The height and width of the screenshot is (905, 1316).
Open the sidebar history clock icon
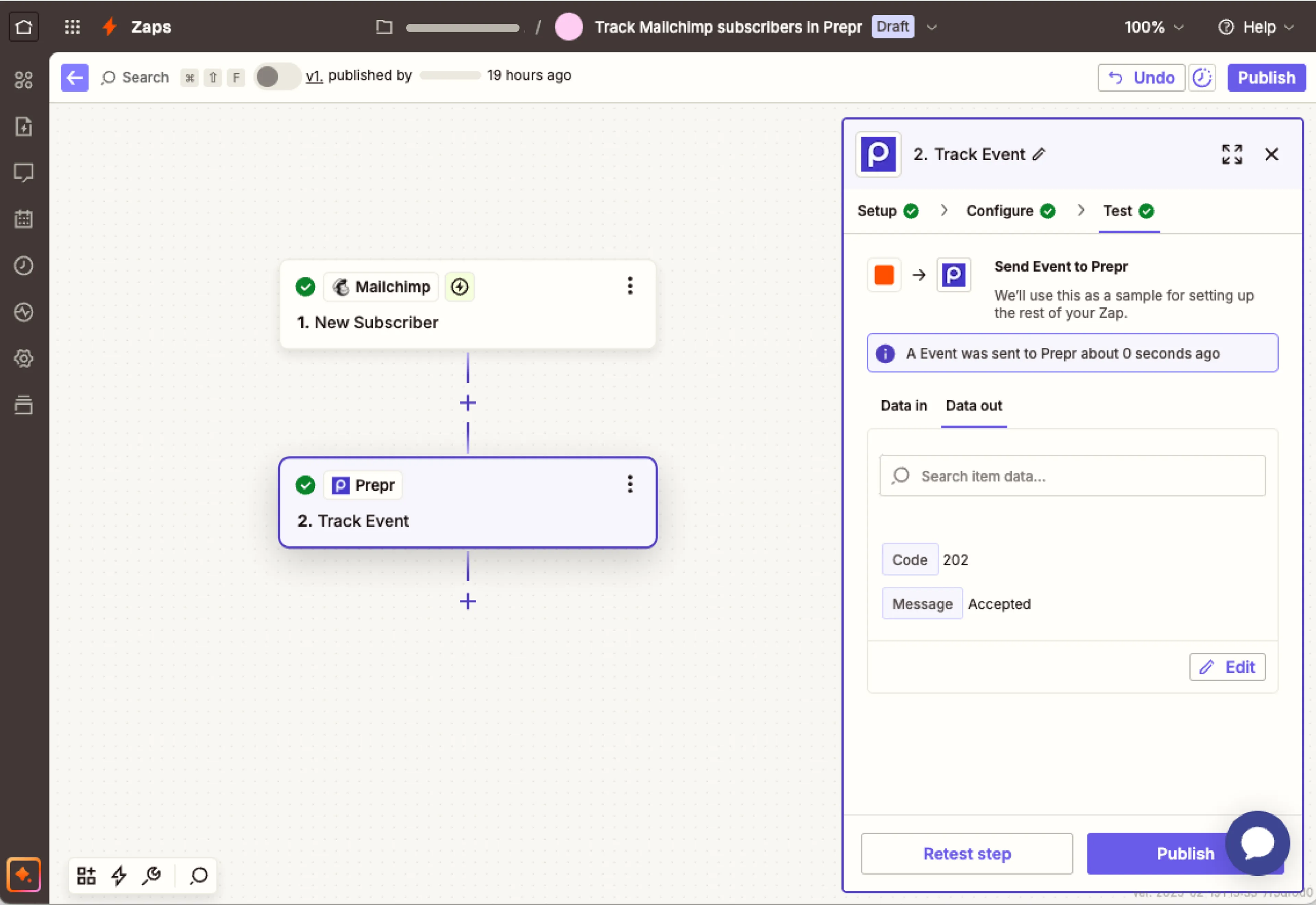point(24,265)
